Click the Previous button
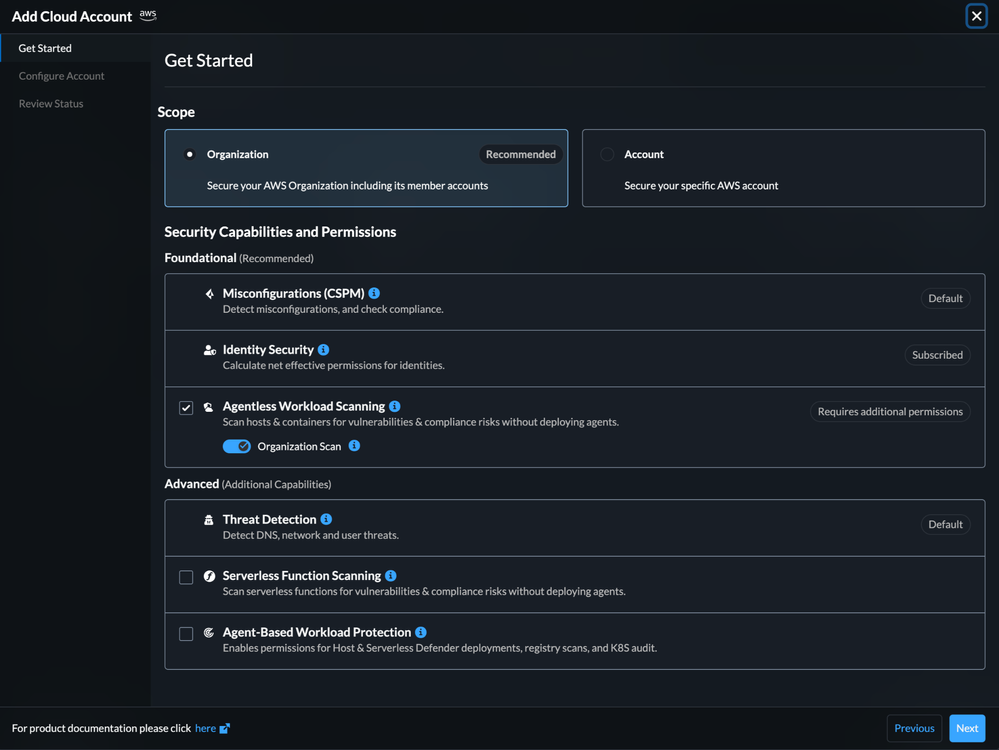The height and width of the screenshot is (750, 999). tap(914, 728)
